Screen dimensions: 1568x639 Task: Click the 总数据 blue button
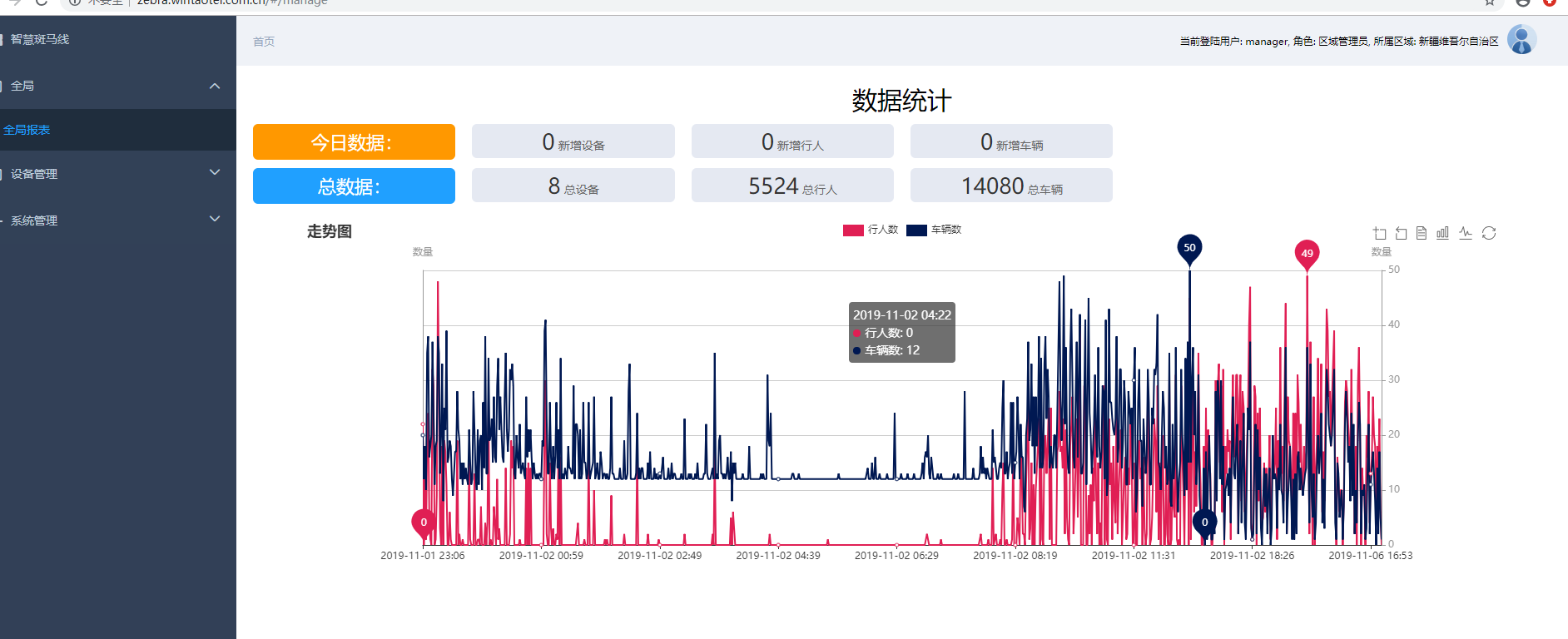[x=354, y=186]
